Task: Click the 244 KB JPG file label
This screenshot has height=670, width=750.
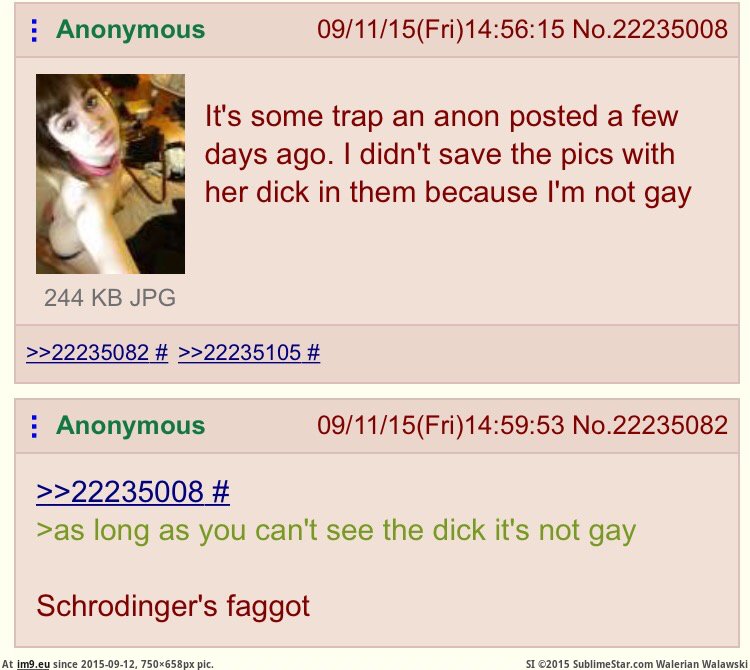Action: [x=110, y=298]
